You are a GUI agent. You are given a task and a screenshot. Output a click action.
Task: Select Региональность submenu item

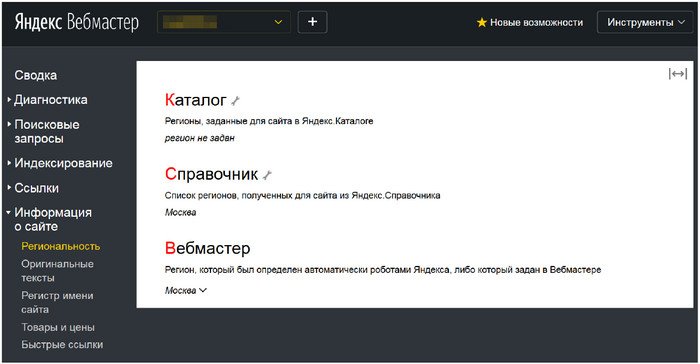coord(61,246)
